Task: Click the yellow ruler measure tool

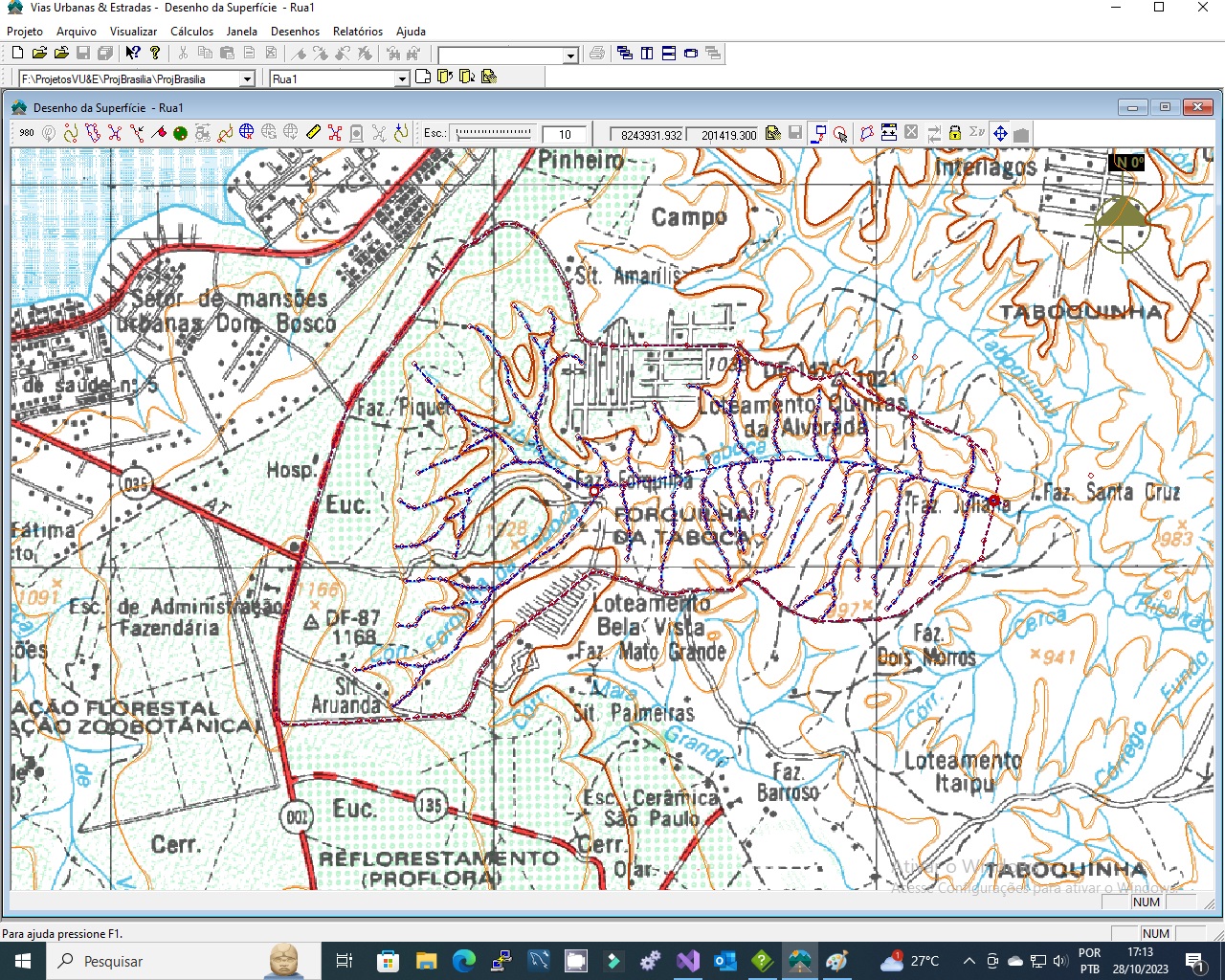Action: (313, 133)
